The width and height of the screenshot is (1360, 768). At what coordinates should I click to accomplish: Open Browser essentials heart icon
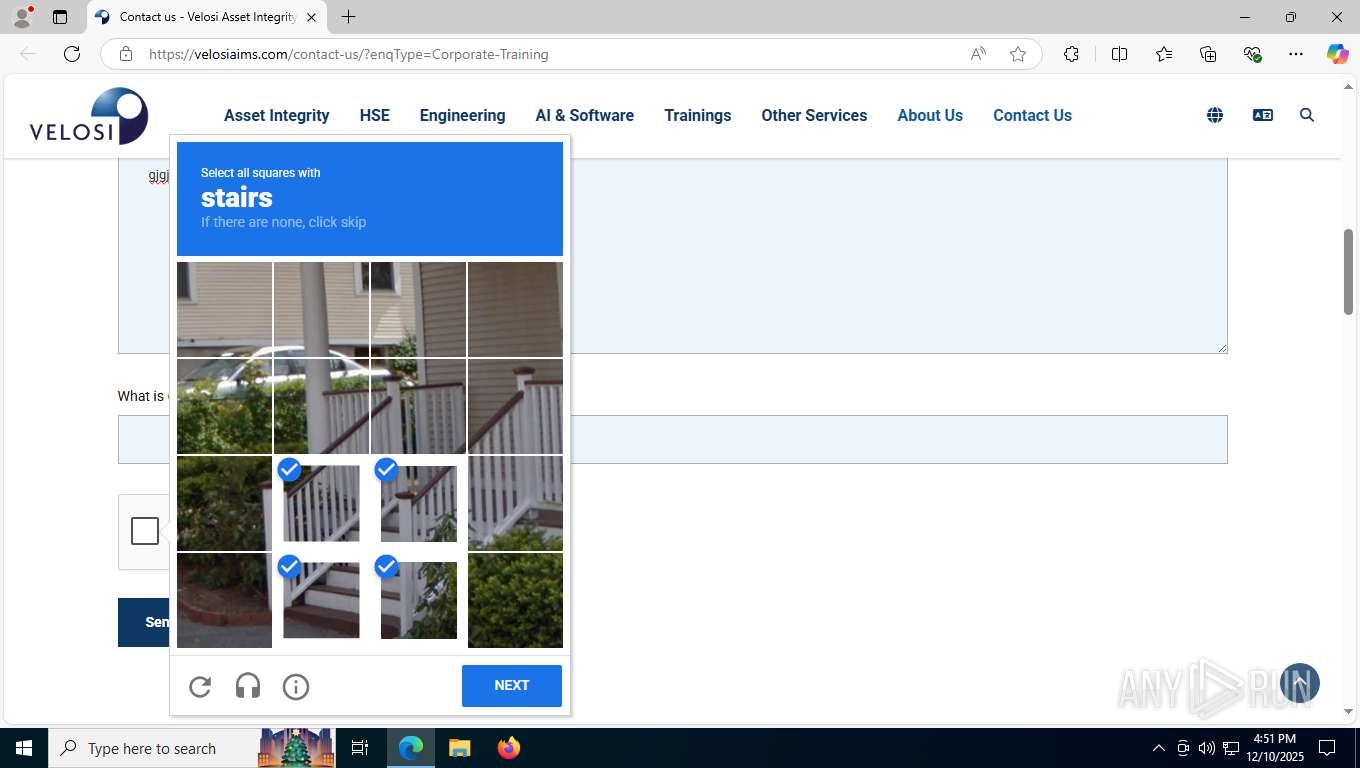(1252, 54)
